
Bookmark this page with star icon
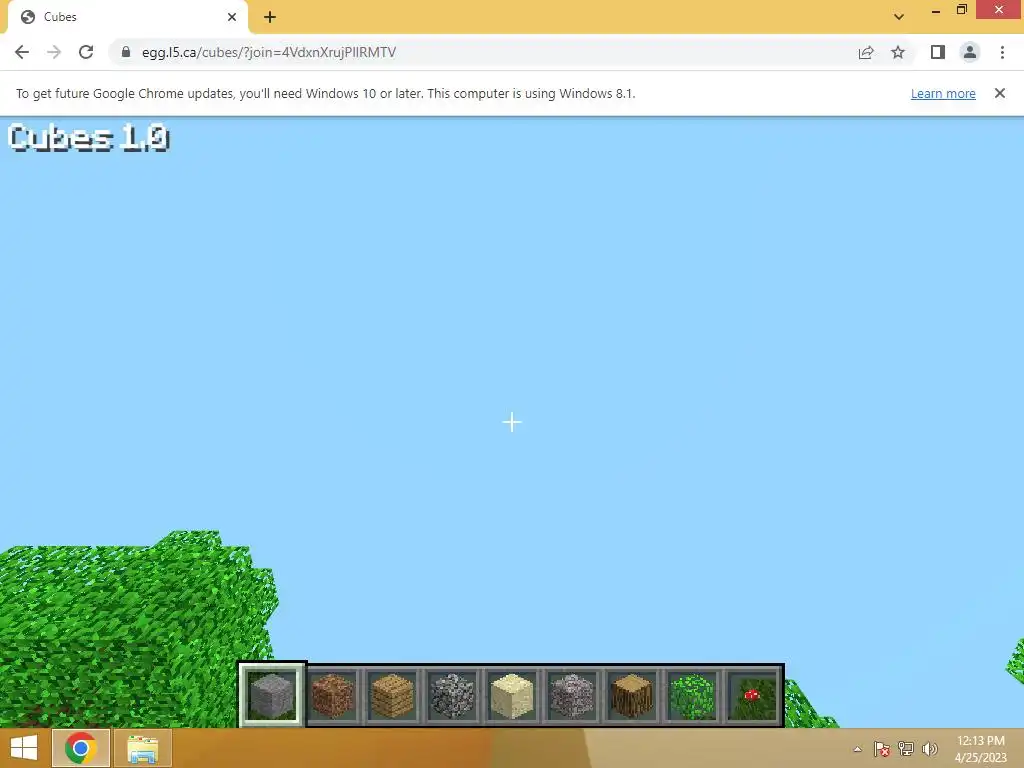(898, 52)
